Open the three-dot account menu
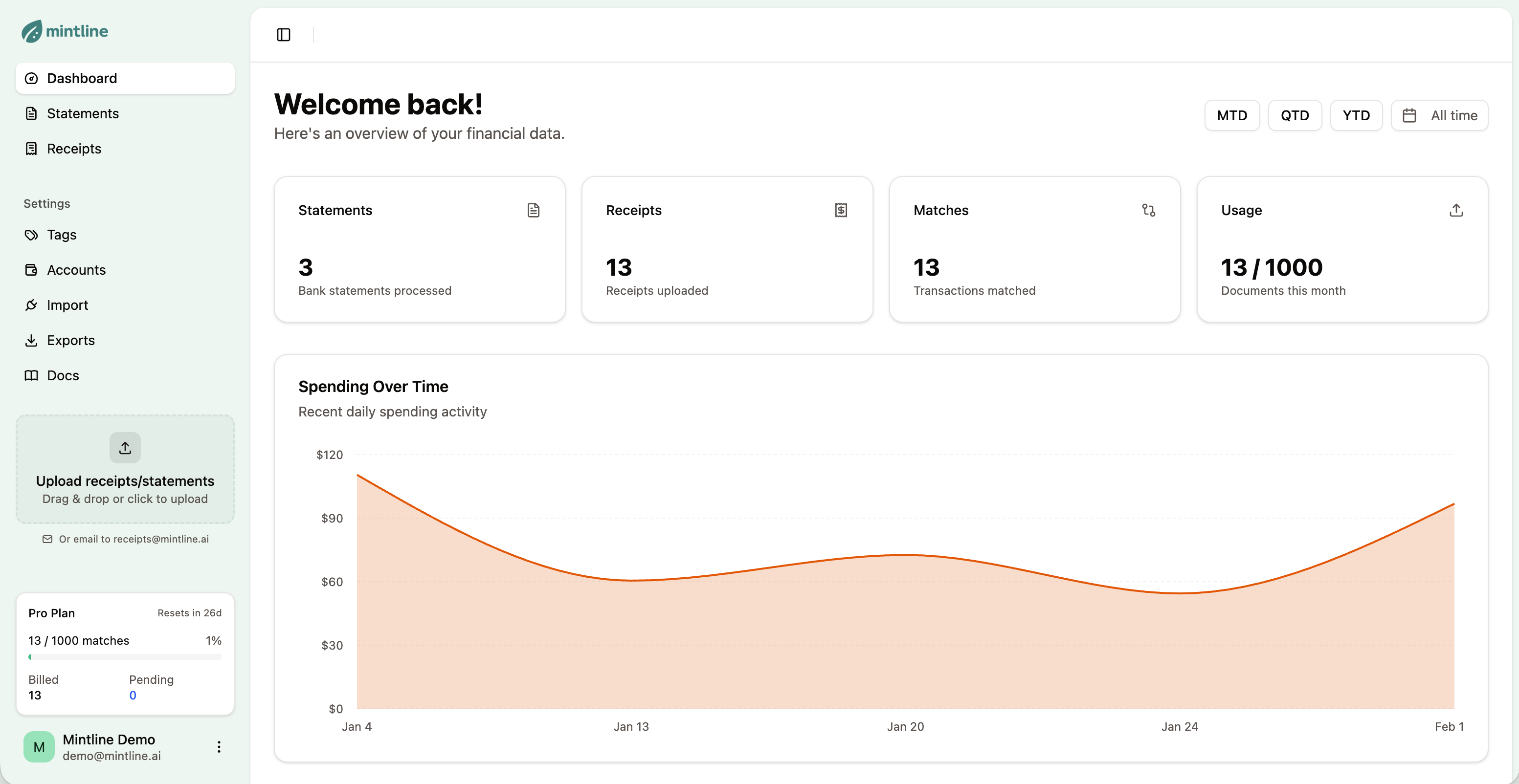The image size is (1519, 784). (x=219, y=747)
